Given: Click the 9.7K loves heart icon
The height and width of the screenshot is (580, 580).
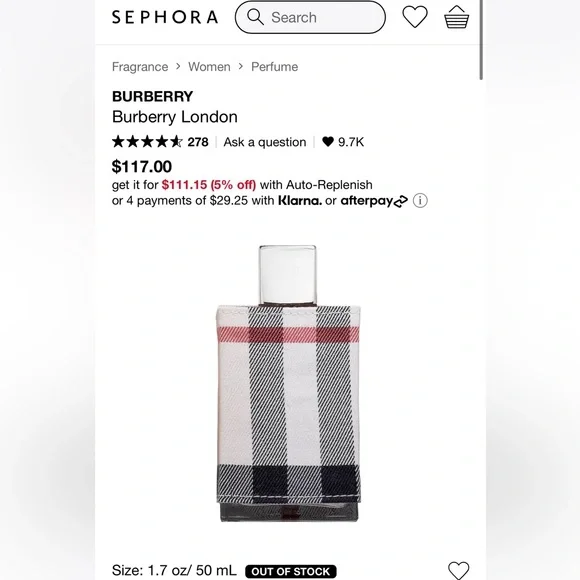Looking at the screenshot, I should (328, 141).
